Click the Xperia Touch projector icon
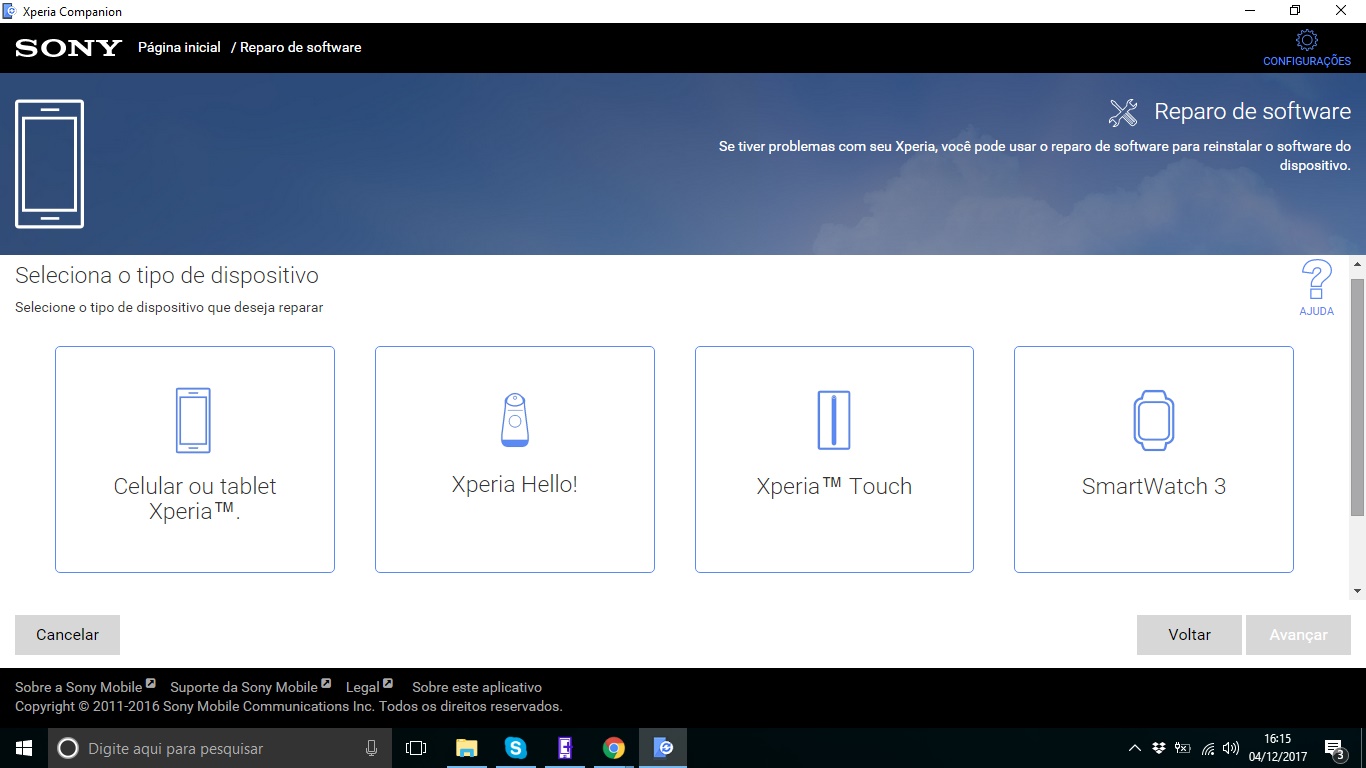The height and width of the screenshot is (768, 1366). click(x=834, y=420)
